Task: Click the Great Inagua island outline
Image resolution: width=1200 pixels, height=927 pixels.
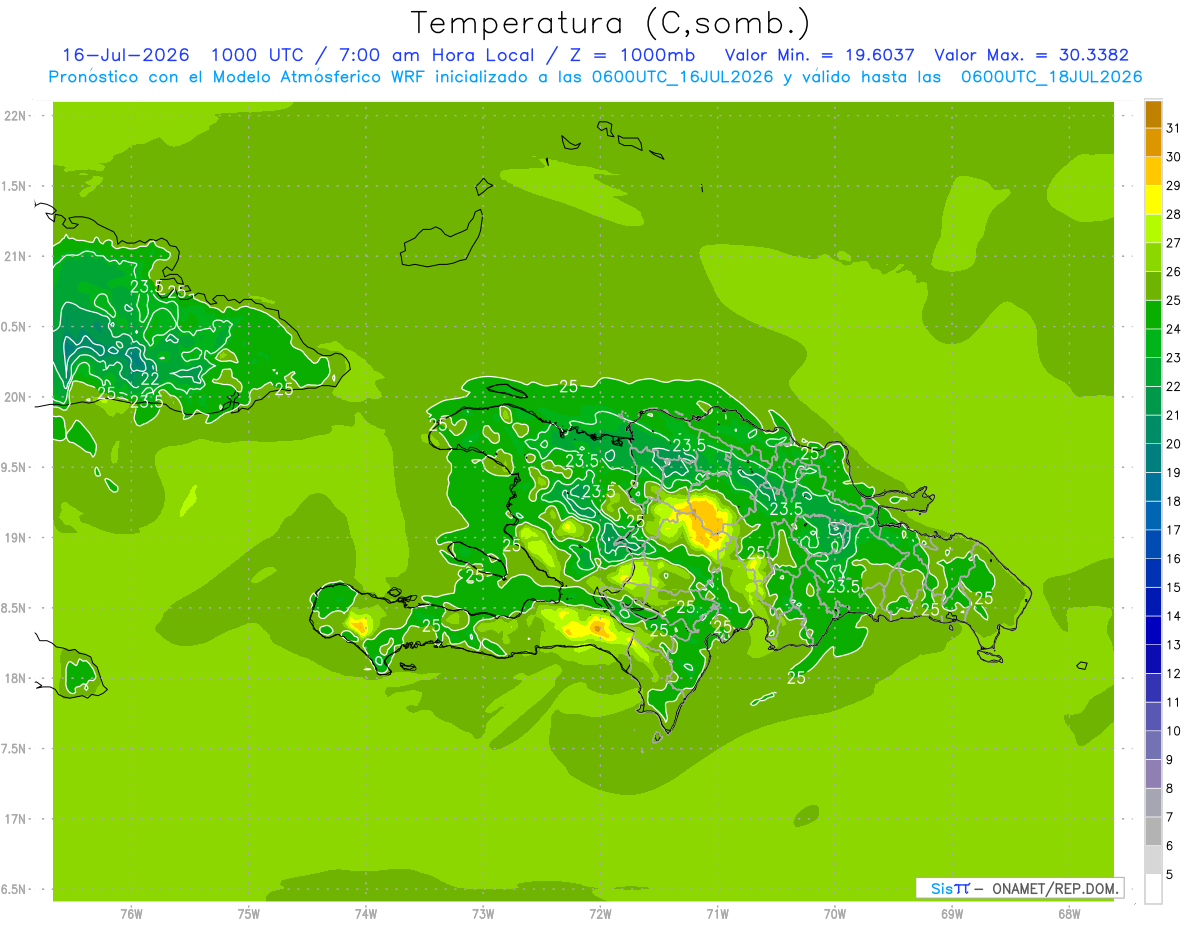Action: (x=438, y=241)
